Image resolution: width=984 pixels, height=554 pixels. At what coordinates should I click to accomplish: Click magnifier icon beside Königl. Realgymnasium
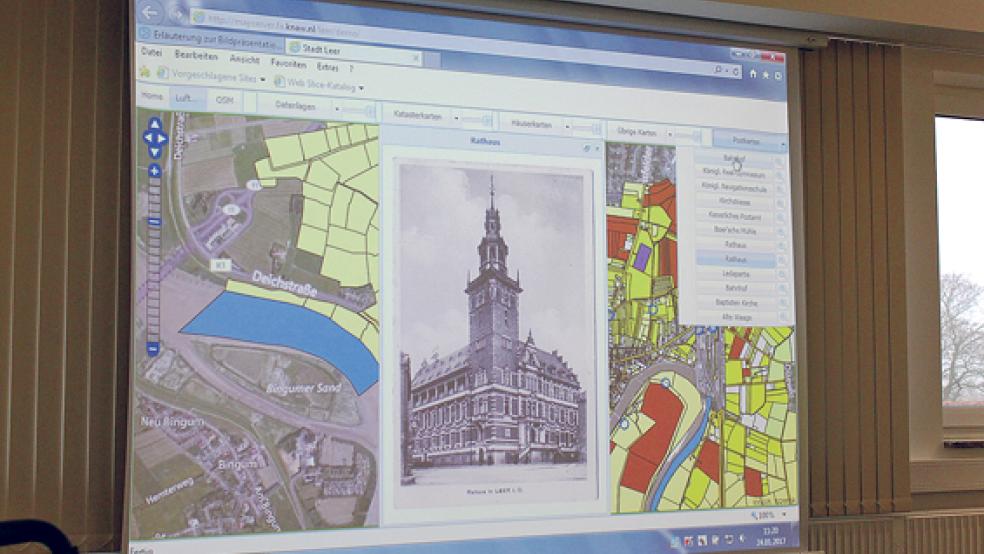tap(780, 176)
